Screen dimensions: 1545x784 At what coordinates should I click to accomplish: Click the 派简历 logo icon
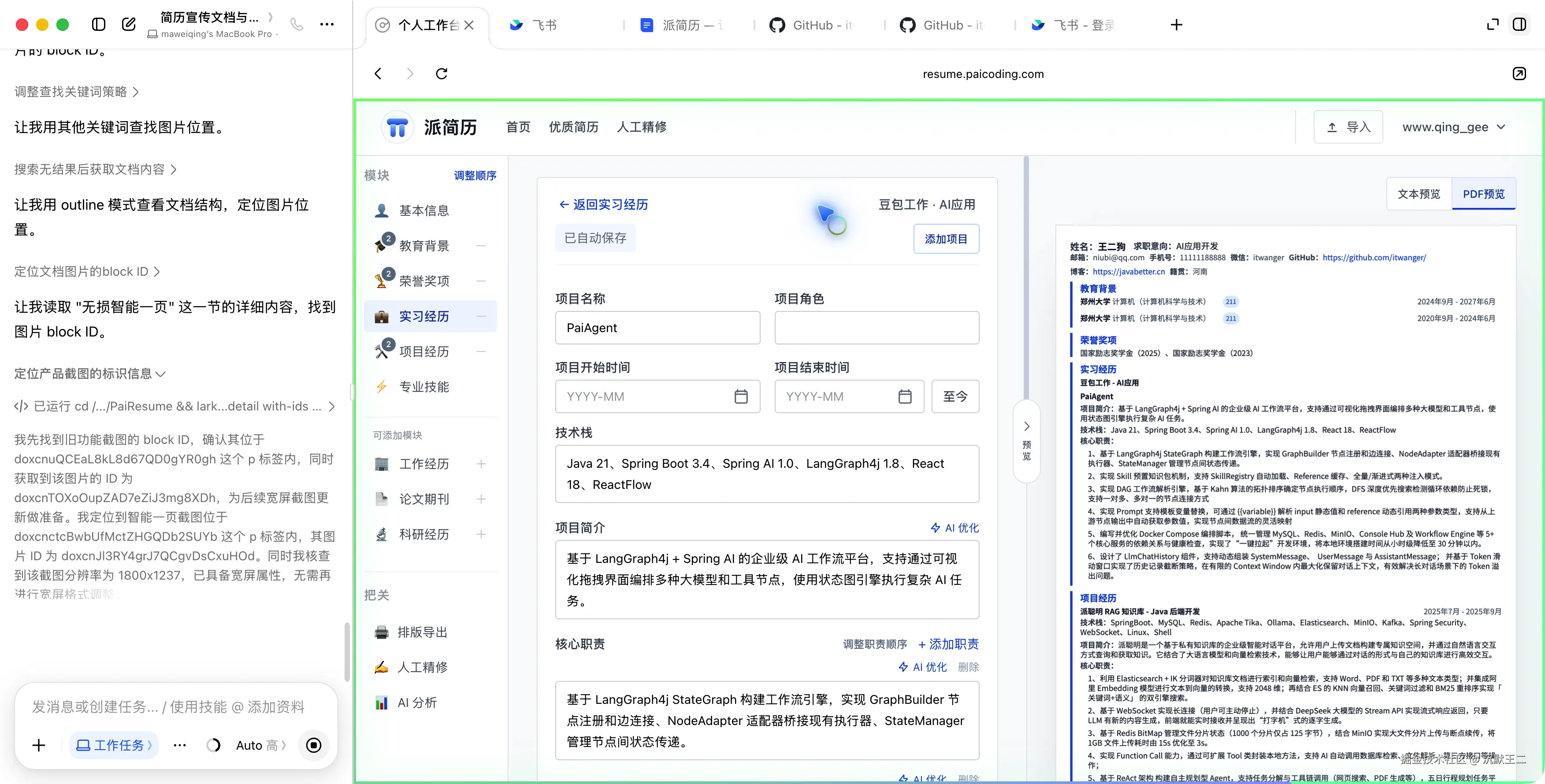397,127
